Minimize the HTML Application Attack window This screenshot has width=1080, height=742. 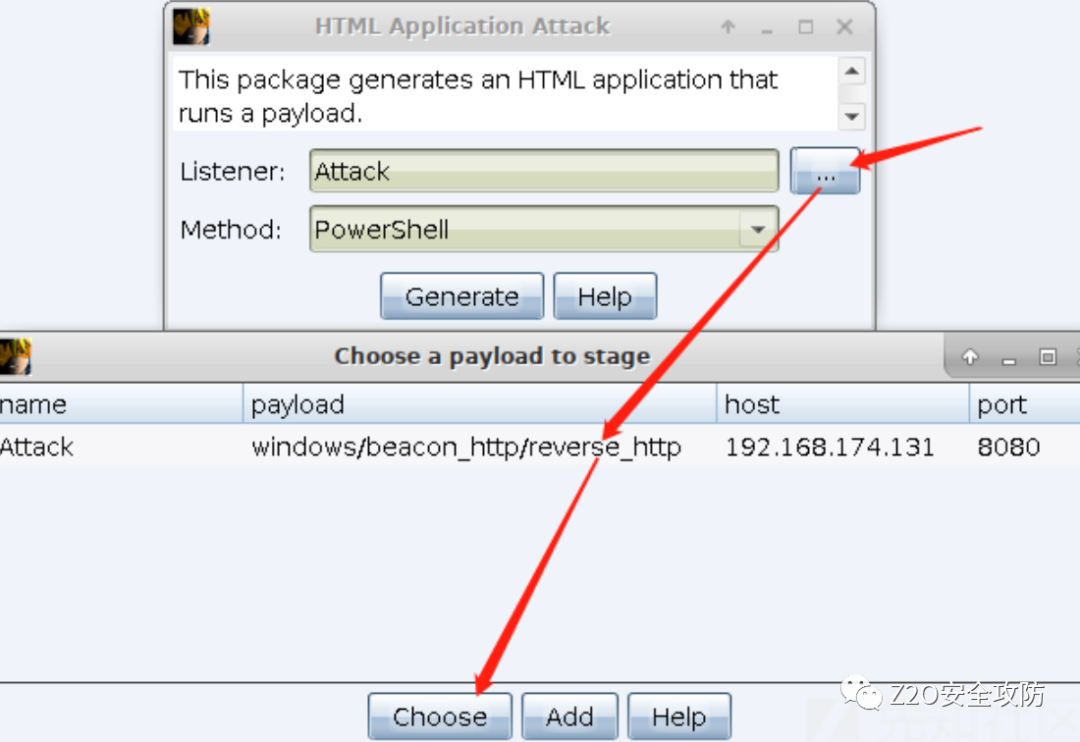click(767, 30)
